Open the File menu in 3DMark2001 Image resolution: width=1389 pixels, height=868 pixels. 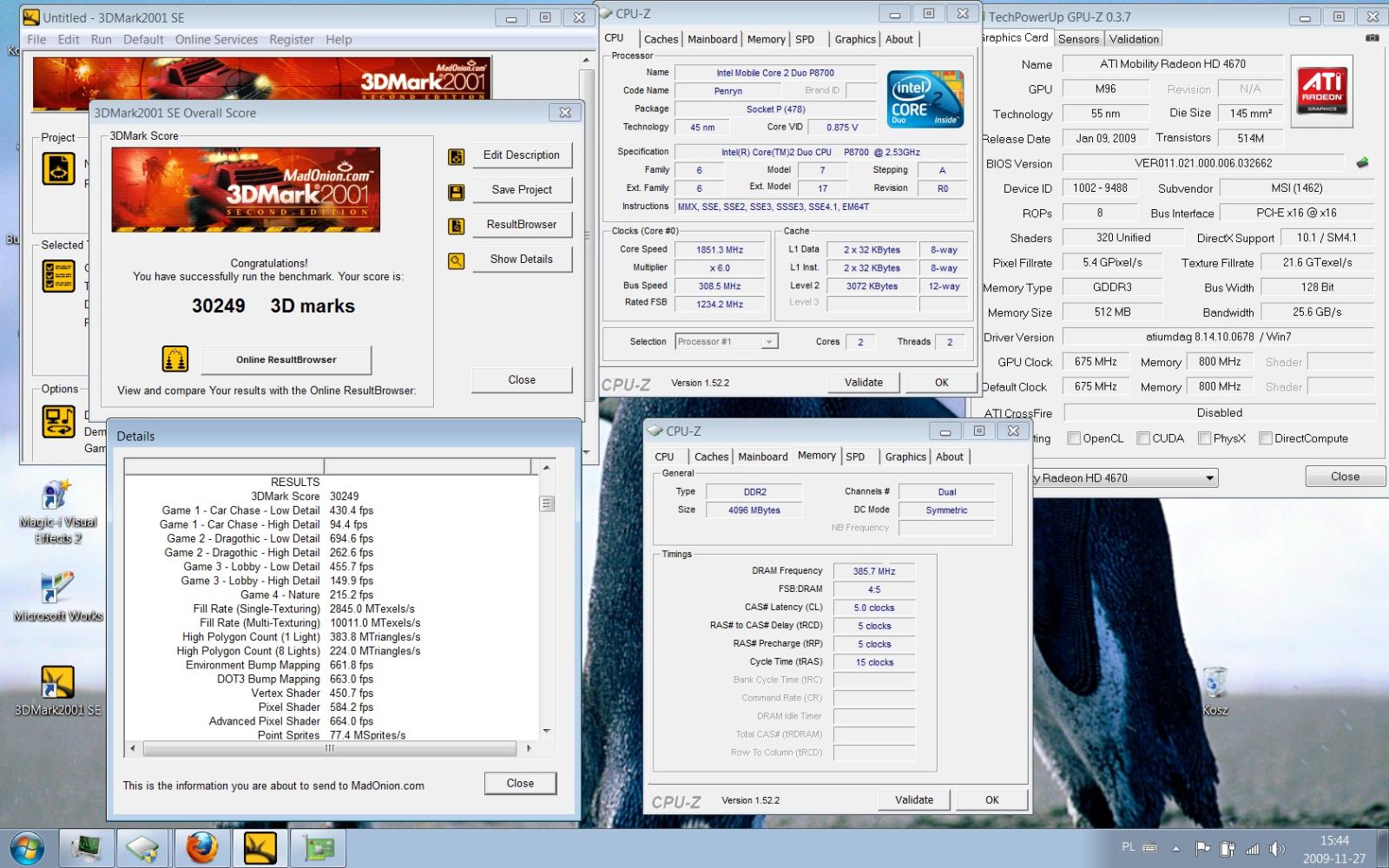[36, 39]
